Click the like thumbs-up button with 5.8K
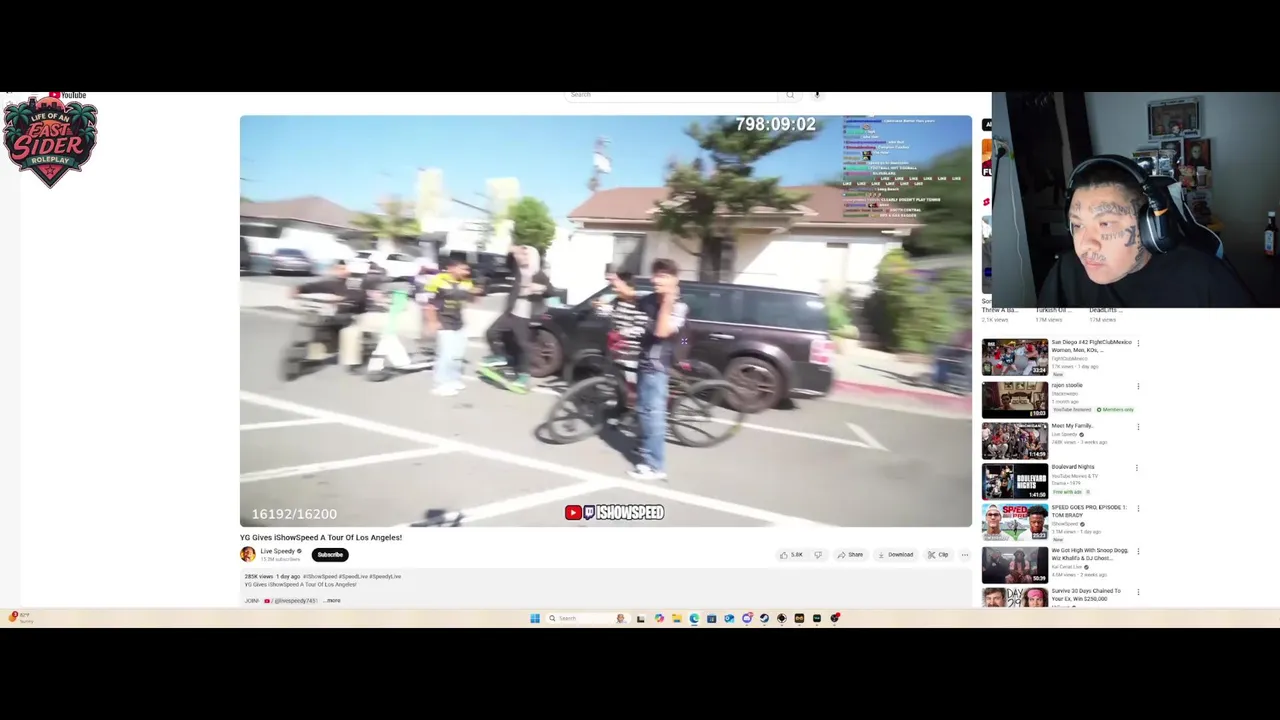 tap(791, 555)
